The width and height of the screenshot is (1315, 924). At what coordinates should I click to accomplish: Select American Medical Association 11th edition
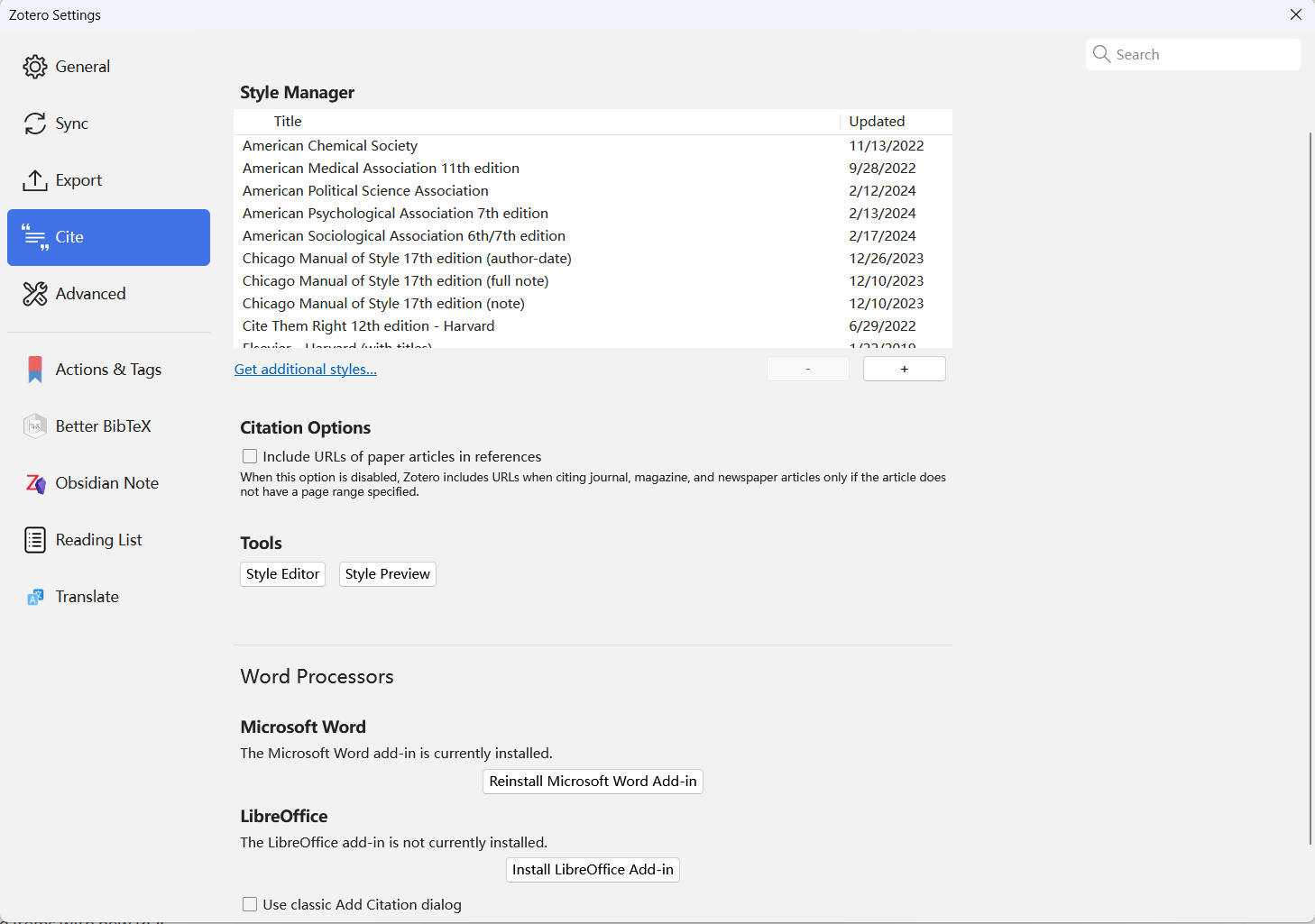[593, 169]
